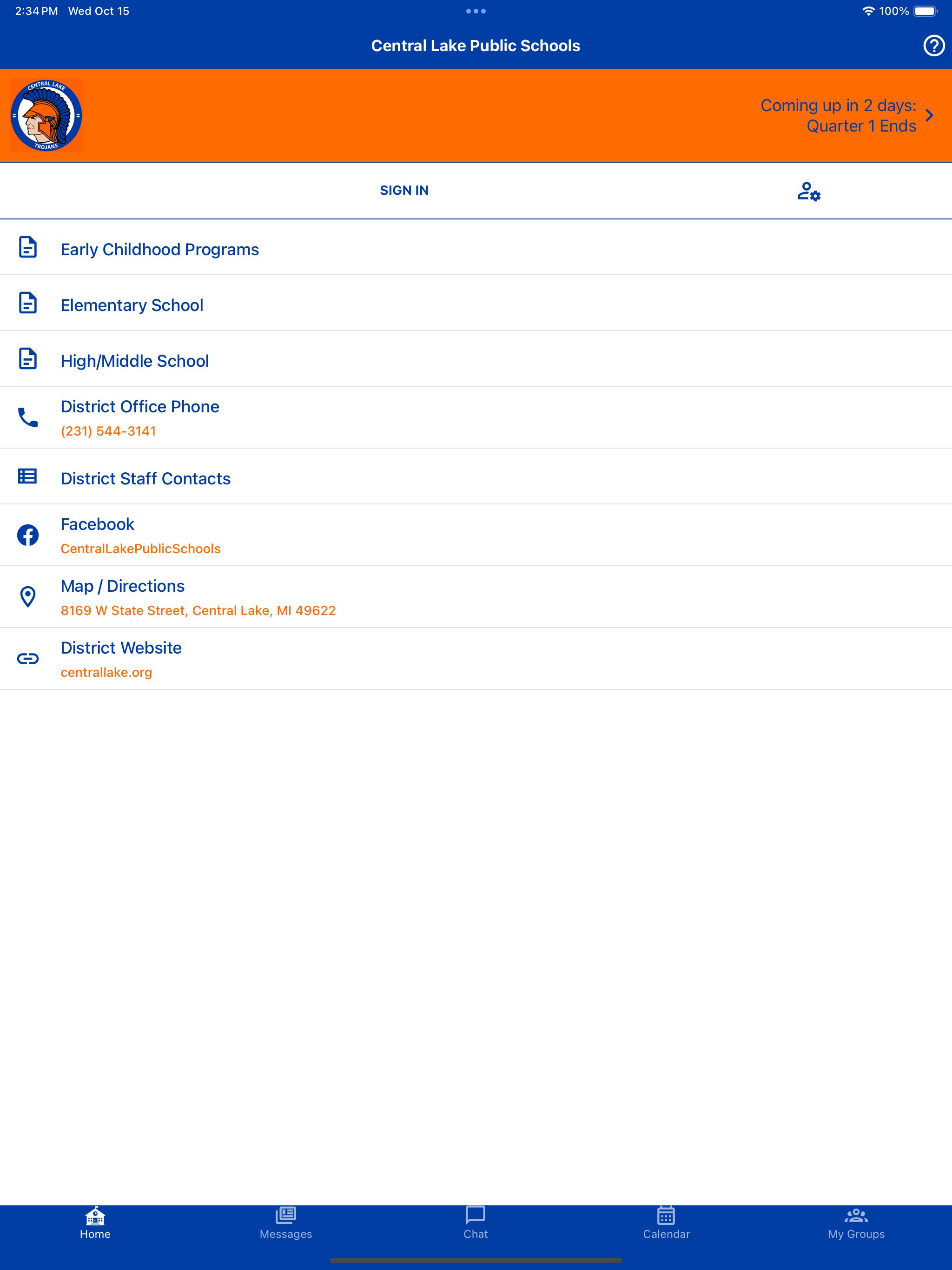Open the Quarter 1 Ends upcoming event chevron

(929, 115)
